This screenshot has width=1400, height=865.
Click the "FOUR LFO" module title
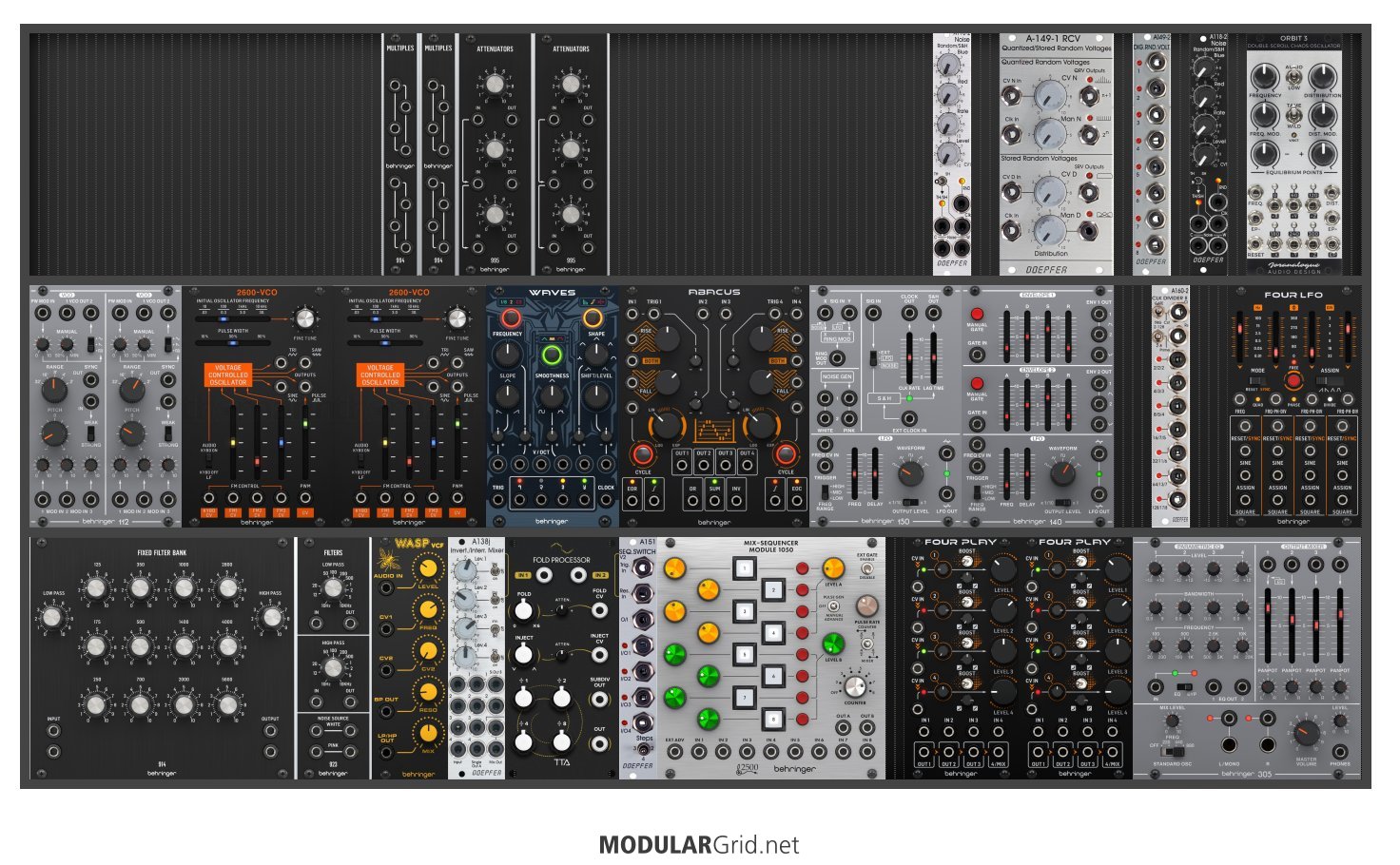[x=1293, y=296]
